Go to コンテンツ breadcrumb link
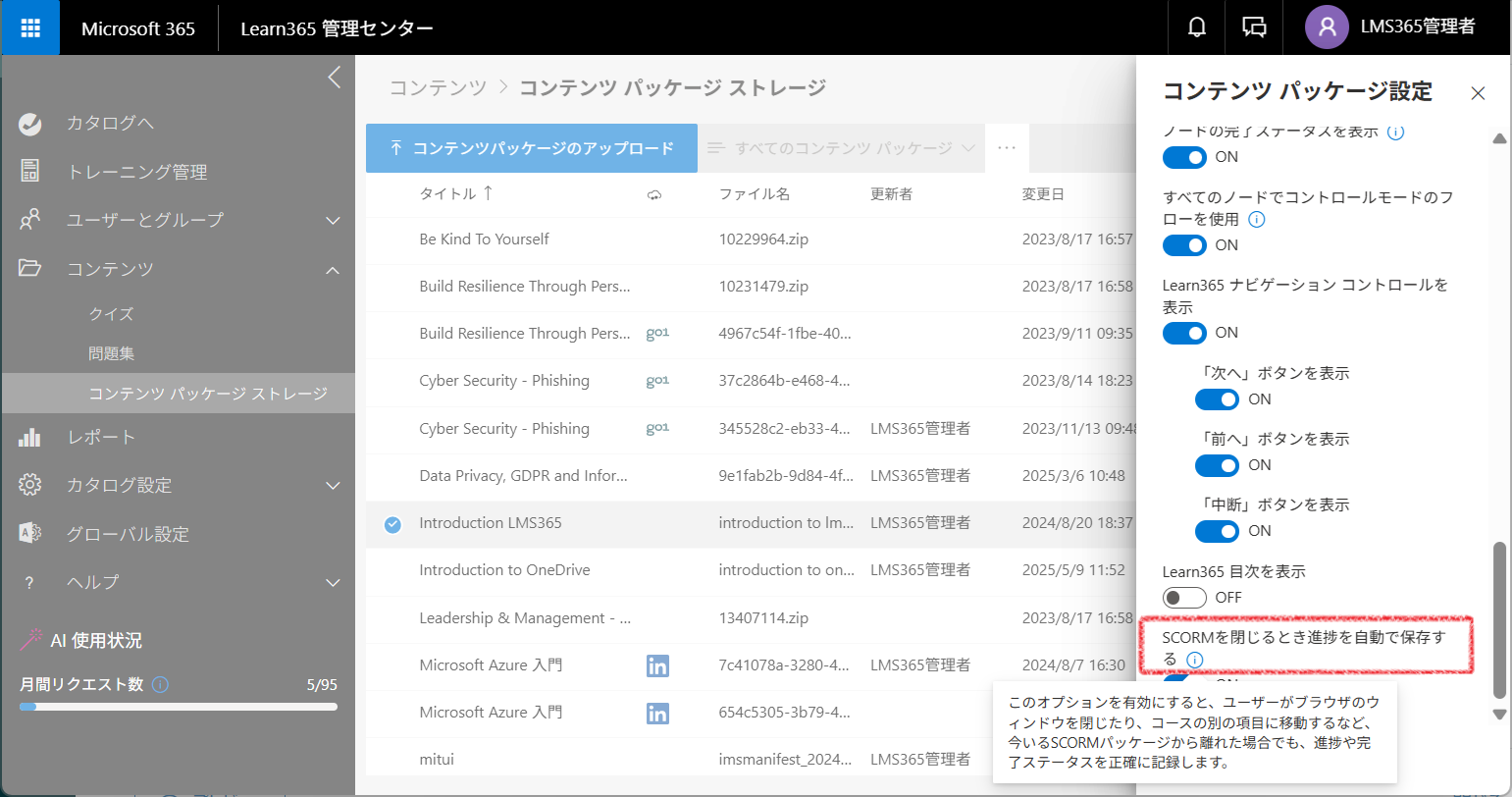This screenshot has height=797, width=1512. [438, 87]
